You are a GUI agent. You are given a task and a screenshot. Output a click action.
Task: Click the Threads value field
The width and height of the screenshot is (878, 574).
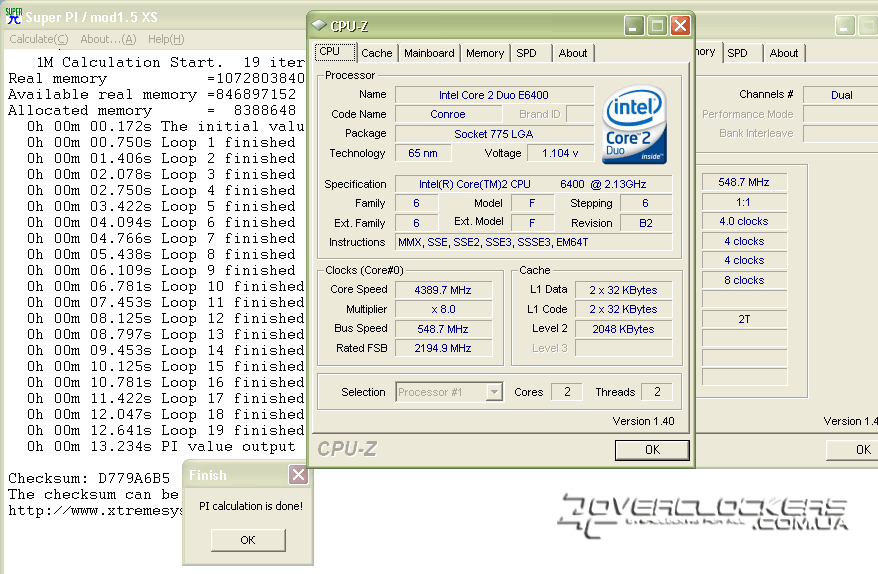tap(657, 392)
